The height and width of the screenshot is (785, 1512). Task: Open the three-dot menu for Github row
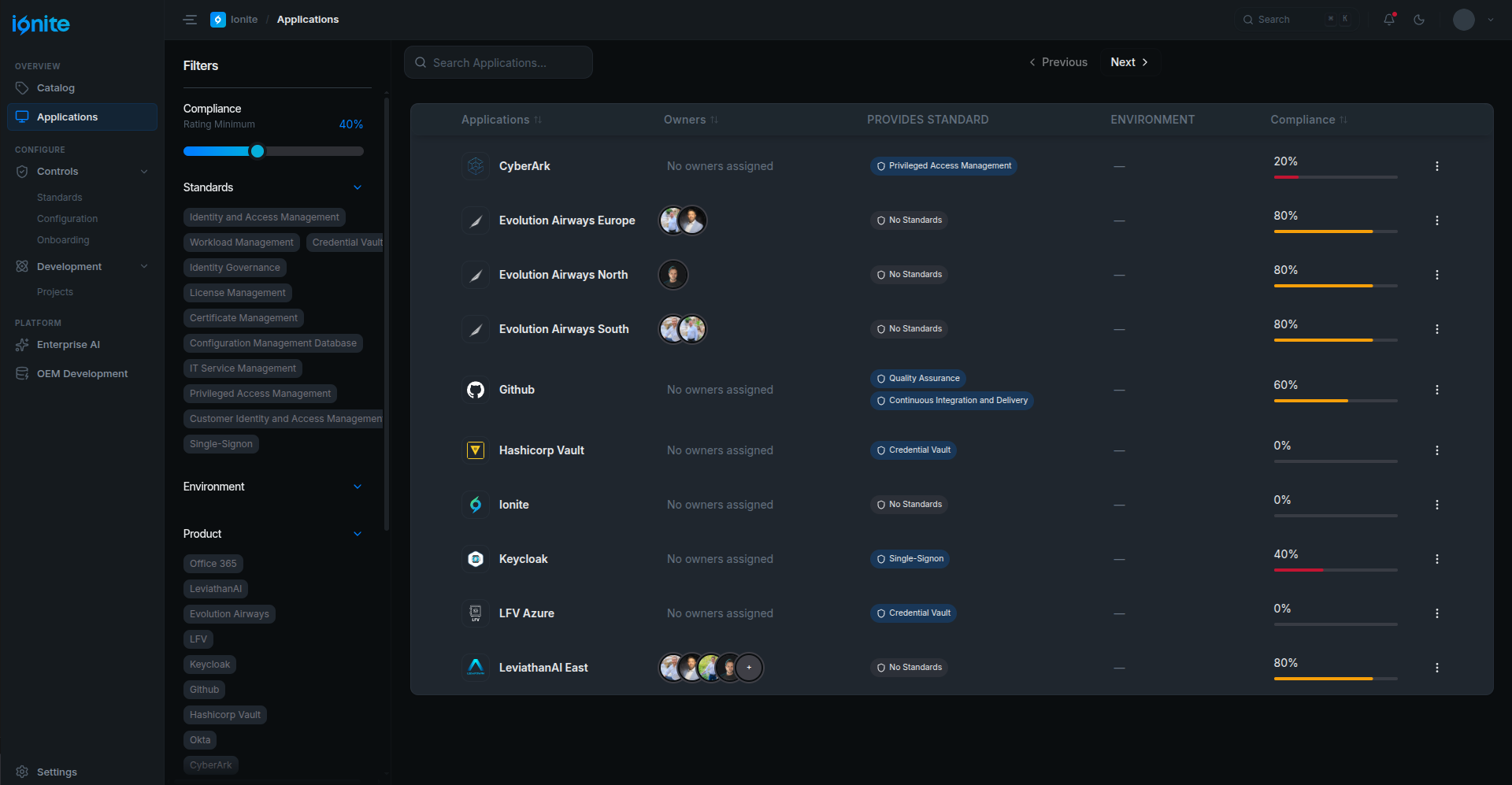(x=1436, y=390)
